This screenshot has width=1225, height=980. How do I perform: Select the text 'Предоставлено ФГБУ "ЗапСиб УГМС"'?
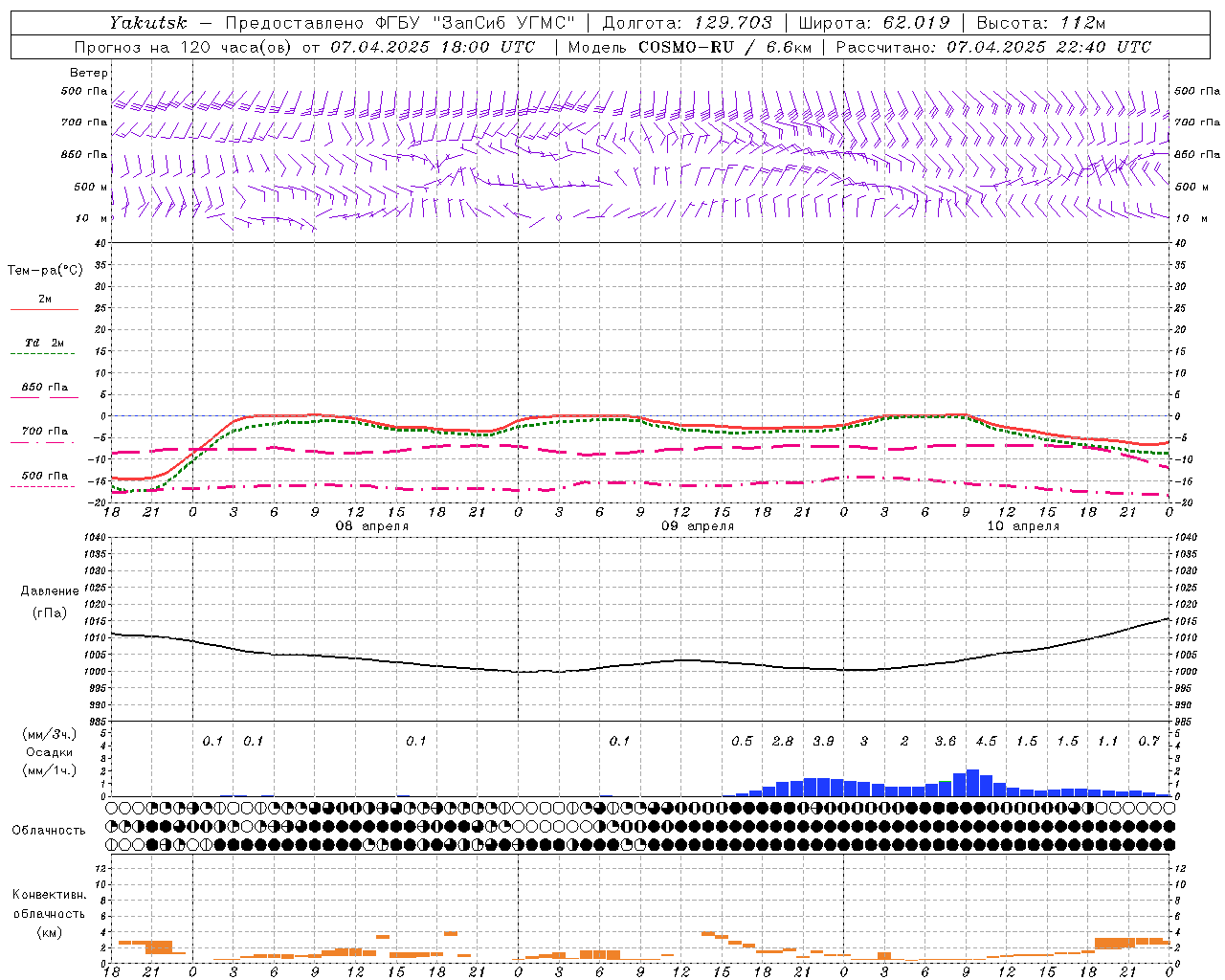point(400,23)
